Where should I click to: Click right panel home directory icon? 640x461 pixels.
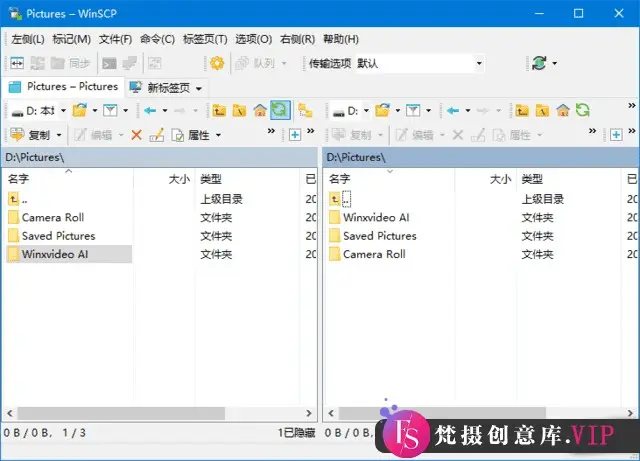(x=563, y=110)
